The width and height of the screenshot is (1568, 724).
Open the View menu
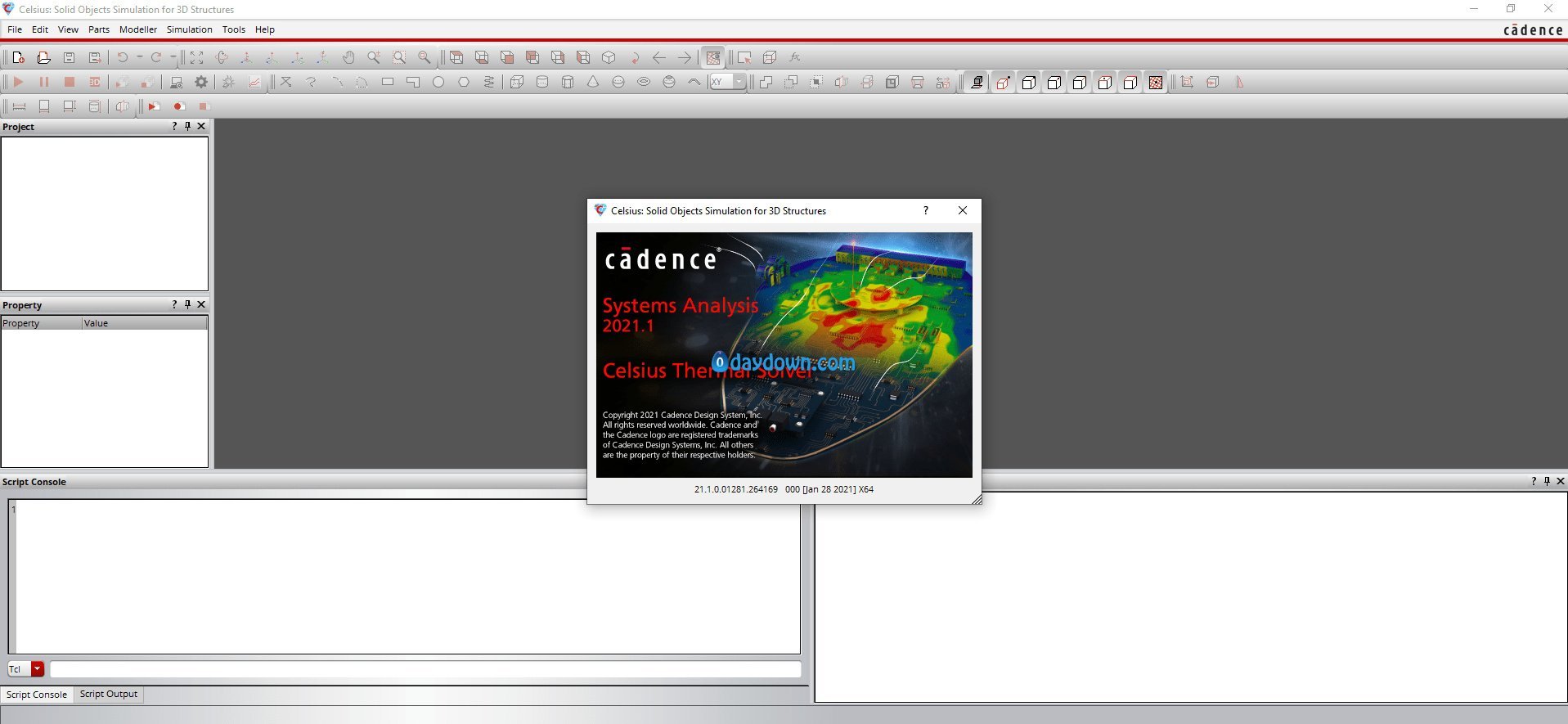point(68,29)
